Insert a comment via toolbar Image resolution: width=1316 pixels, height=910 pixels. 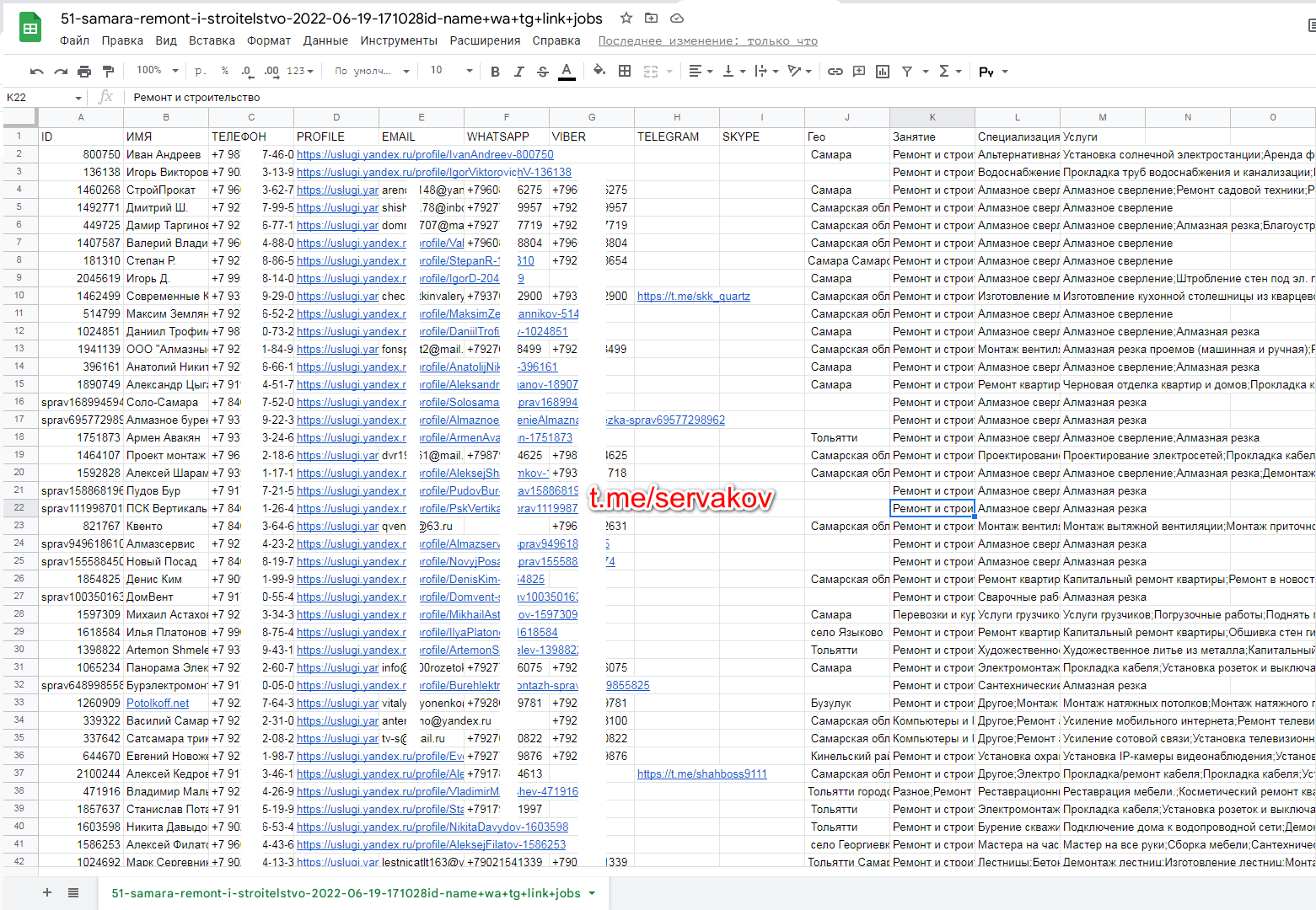coord(859,72)
